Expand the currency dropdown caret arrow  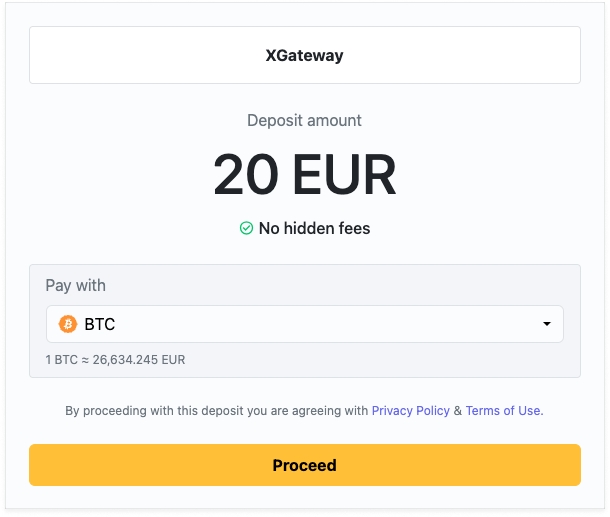[546, 325]
